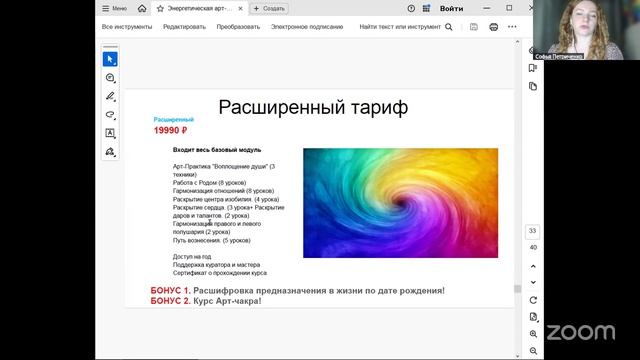
Task: Click the Расширенный тариф heading
Action: coord(313,108)
